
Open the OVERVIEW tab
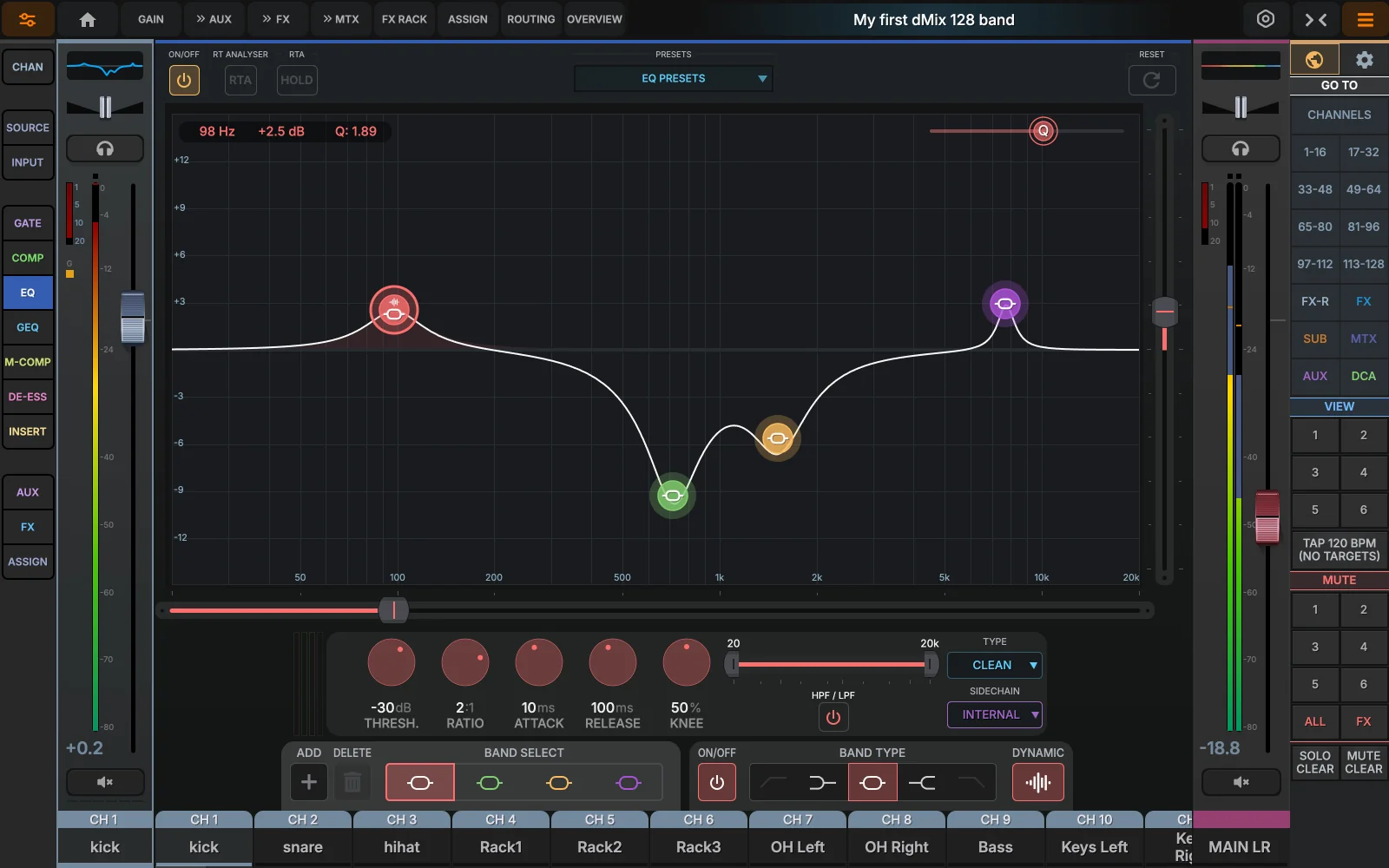(x=595, y=19)
